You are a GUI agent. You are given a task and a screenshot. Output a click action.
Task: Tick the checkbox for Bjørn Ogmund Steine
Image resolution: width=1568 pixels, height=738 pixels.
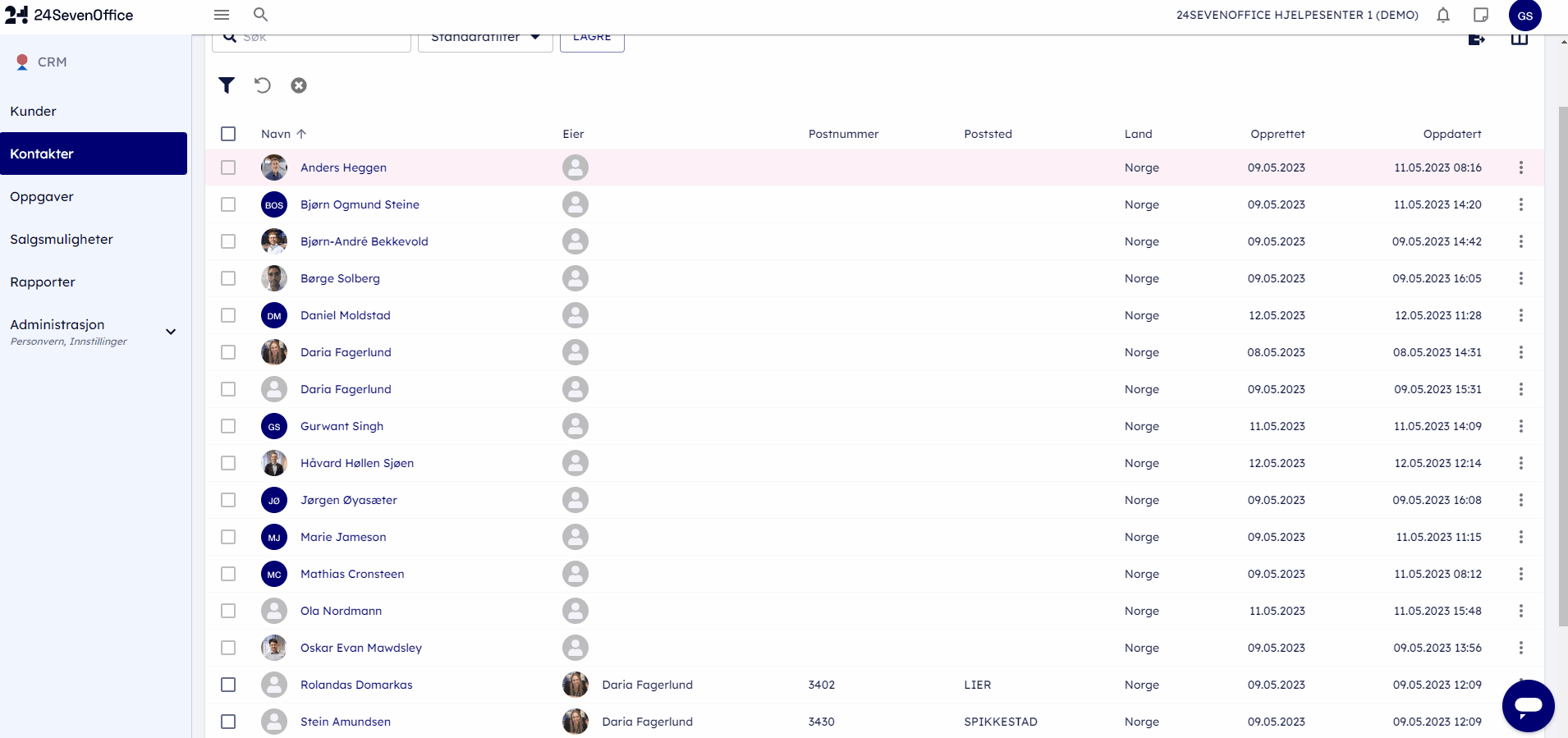pyautogui.click(x=228, y=204)
